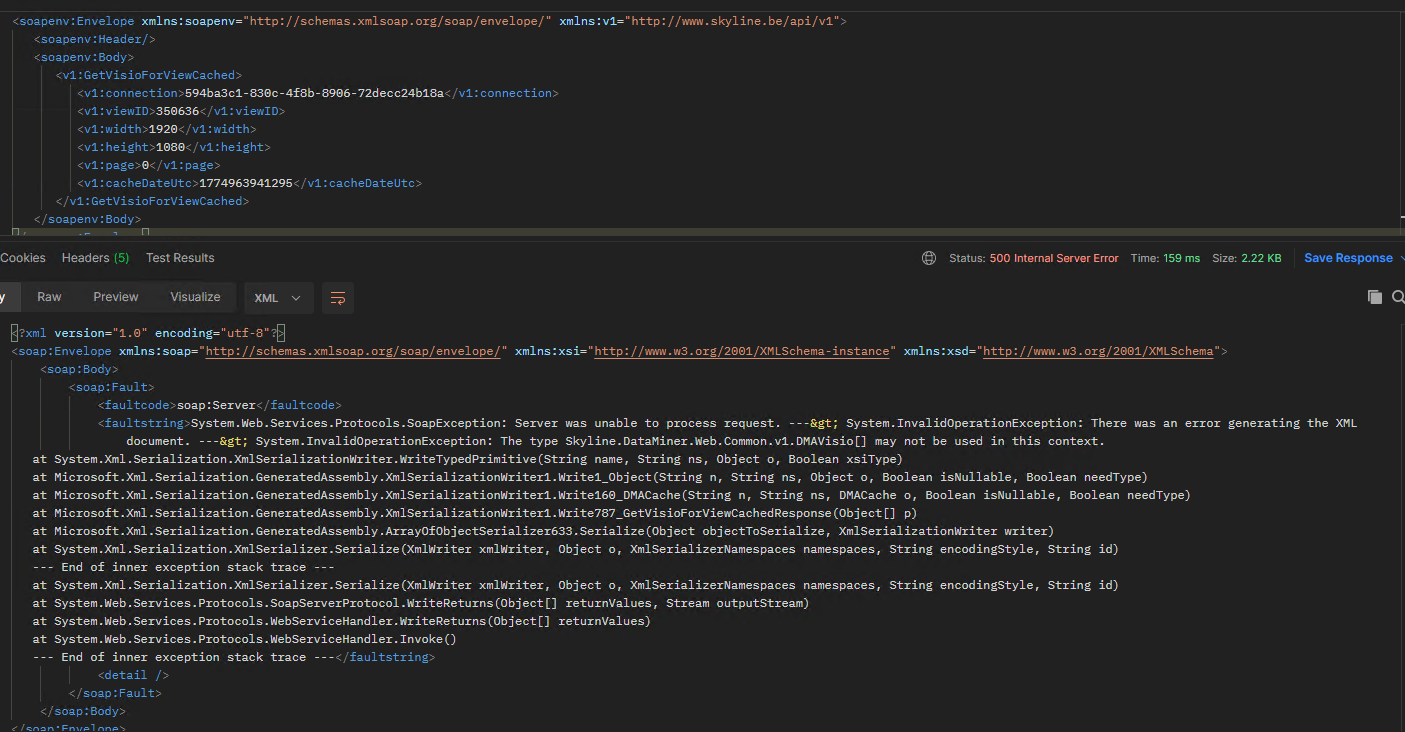Viewport: 1405px width, 732px height.
Task: Open the XML format dropdown
Action: [278, 298]
